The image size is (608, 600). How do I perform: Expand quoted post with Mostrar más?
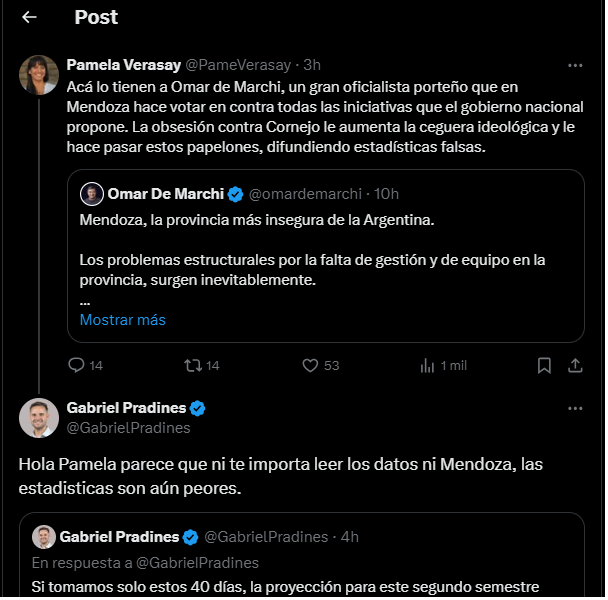click(x=123, y=320)
